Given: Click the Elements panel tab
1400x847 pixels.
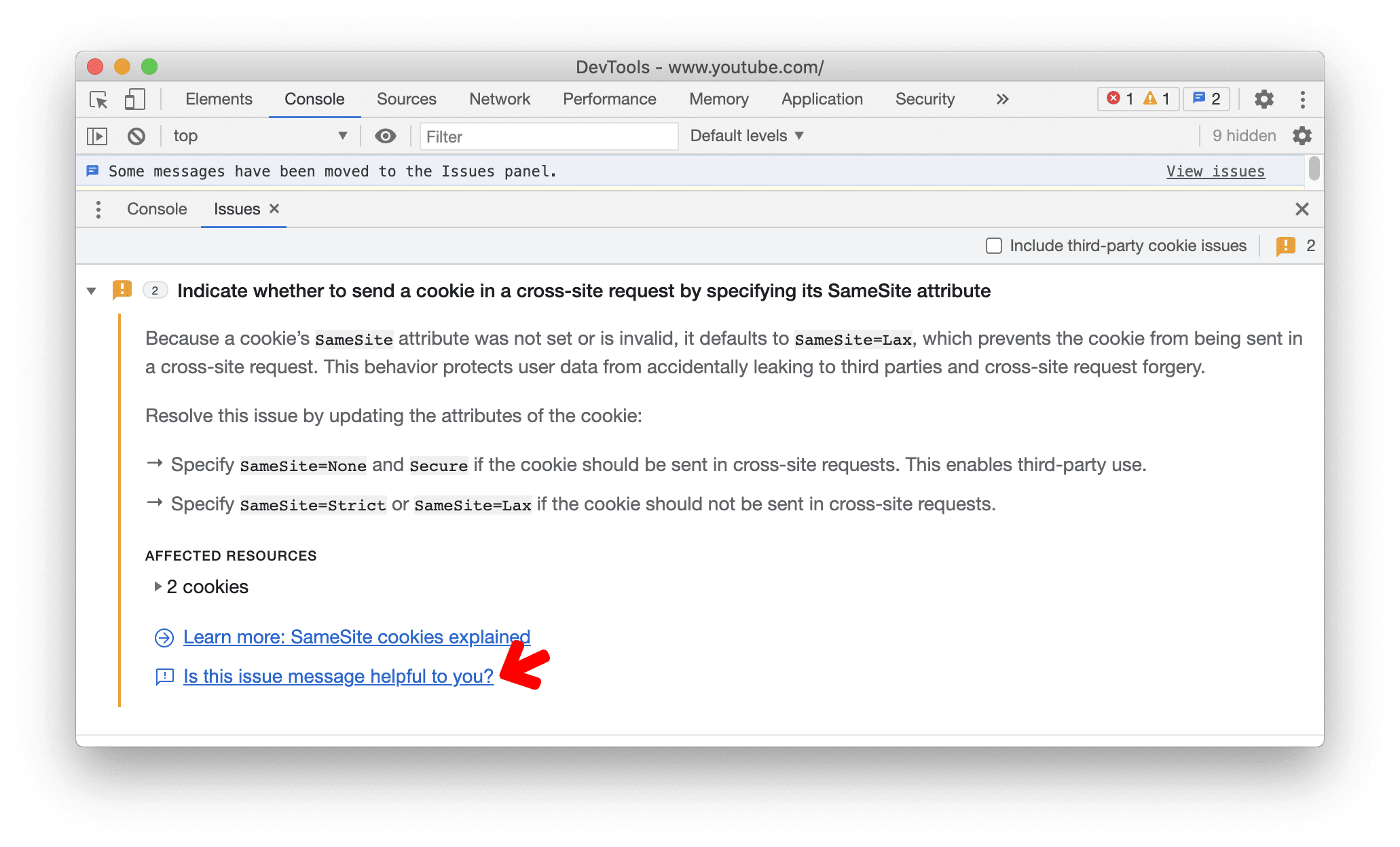Looking at the screenshot, I should click(x=219, y=98).
